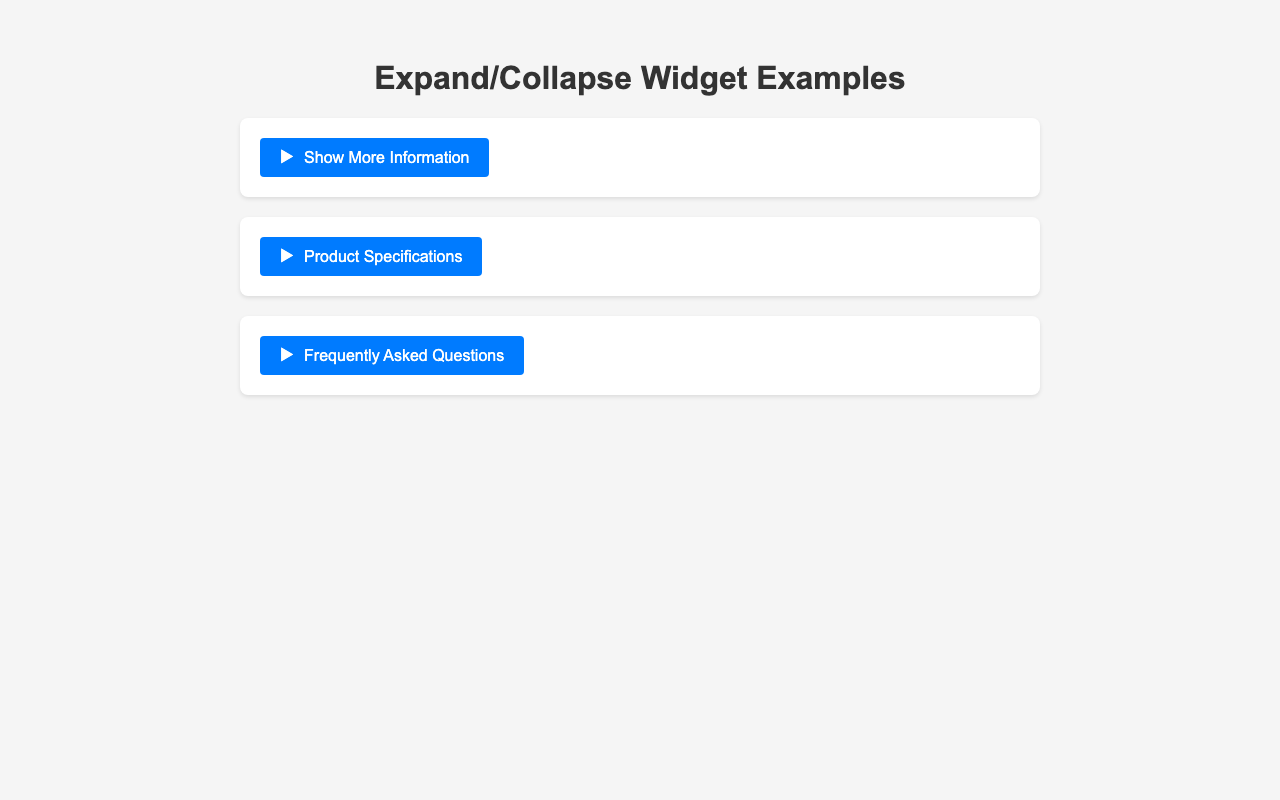Expand the Frequently Asked Questions section
1280x800 pixels.
pos(392,356)
